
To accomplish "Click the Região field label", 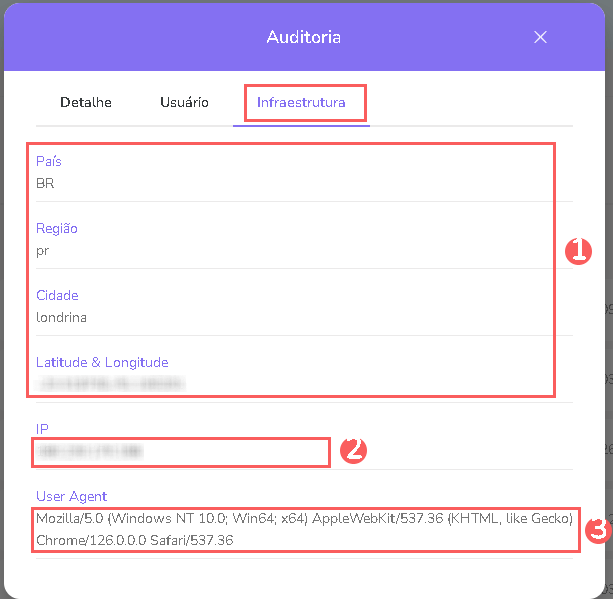I will pyautogui.click(x=57, y=228).
